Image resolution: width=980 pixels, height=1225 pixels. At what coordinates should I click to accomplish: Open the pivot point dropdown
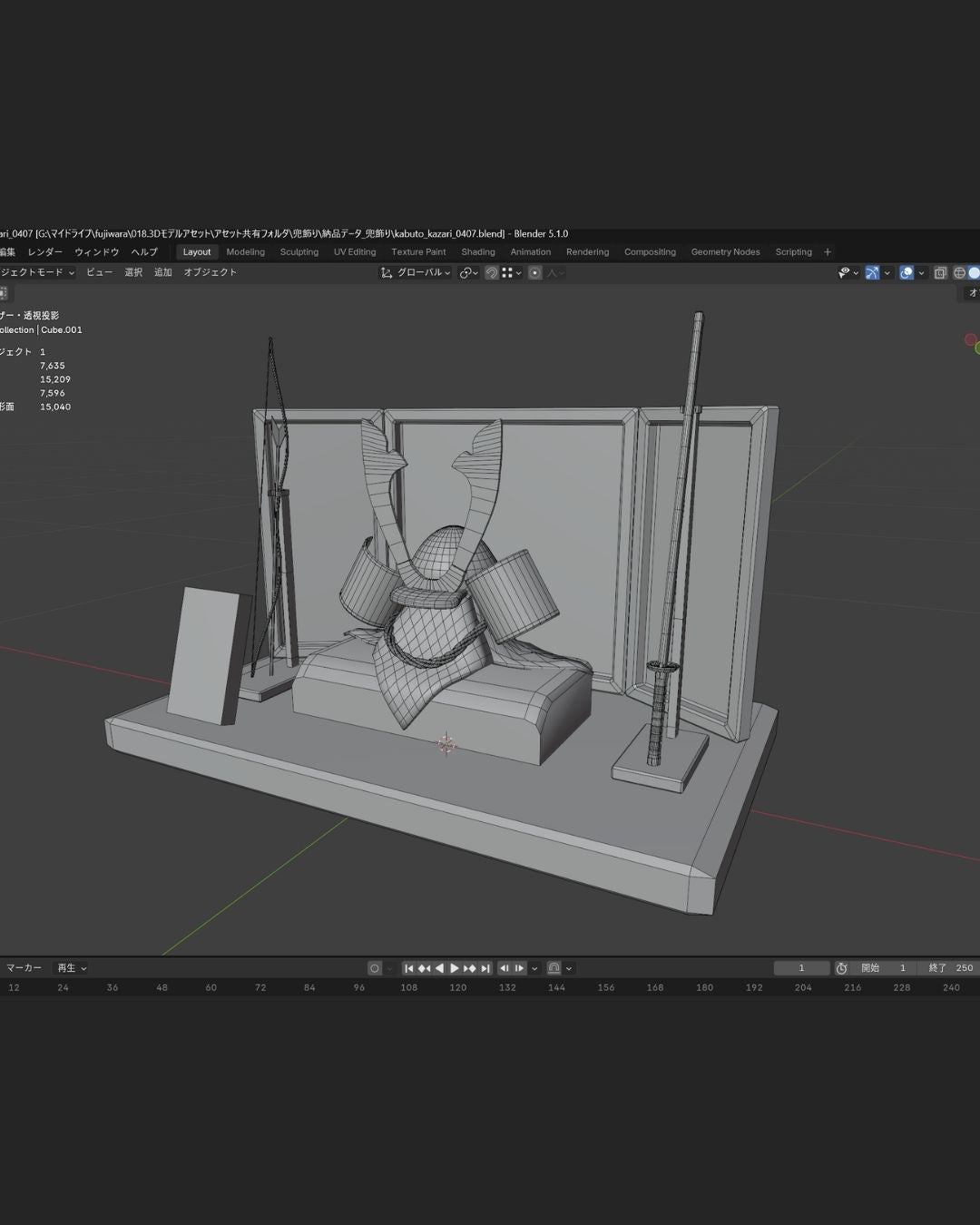pyautogui.click(x=468, y=272)
